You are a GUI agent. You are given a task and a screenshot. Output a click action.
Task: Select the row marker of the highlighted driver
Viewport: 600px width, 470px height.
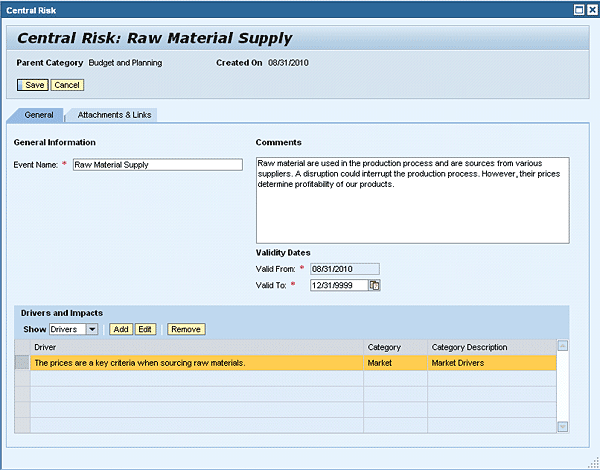pos(22,363)
